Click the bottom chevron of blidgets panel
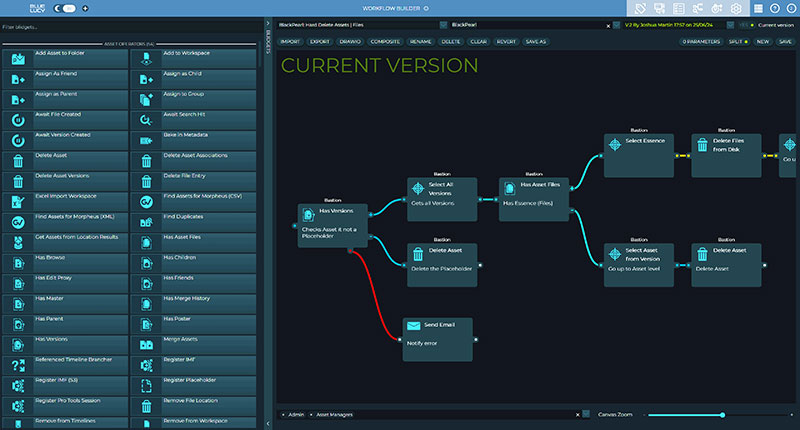 click(x=268, y=423)
